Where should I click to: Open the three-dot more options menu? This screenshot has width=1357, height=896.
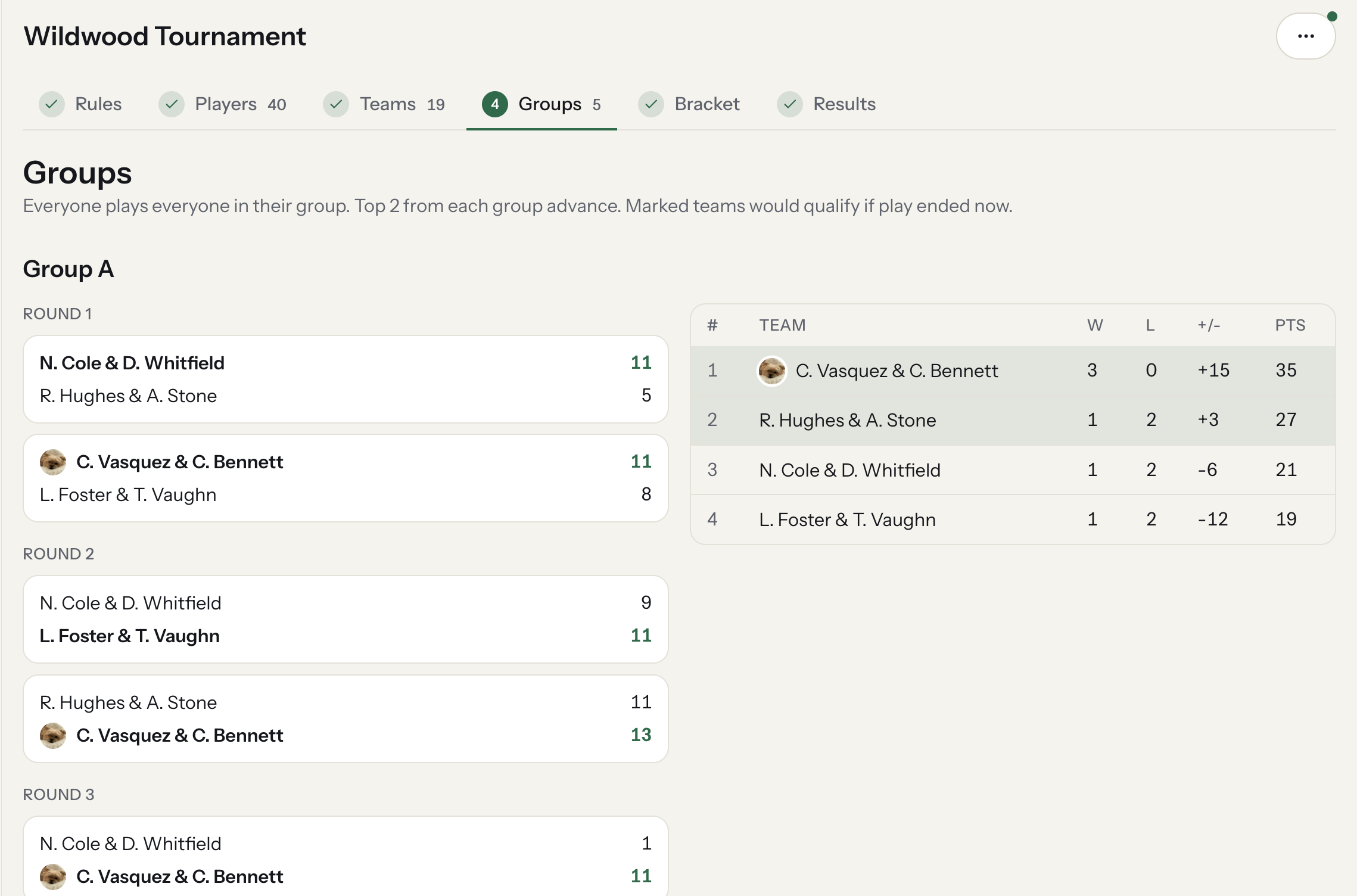(x=1305, y=36)
